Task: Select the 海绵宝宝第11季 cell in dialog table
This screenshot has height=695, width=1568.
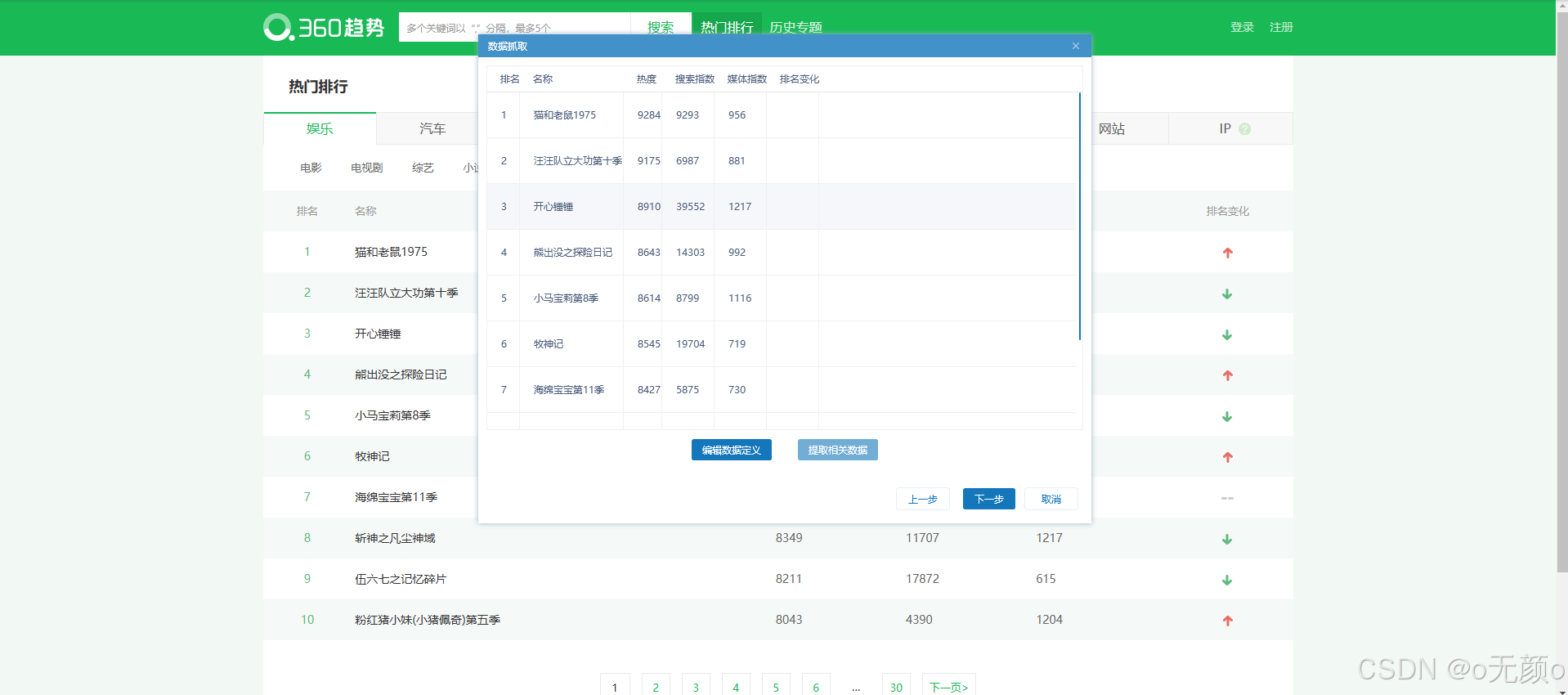Action: (571, 390)
